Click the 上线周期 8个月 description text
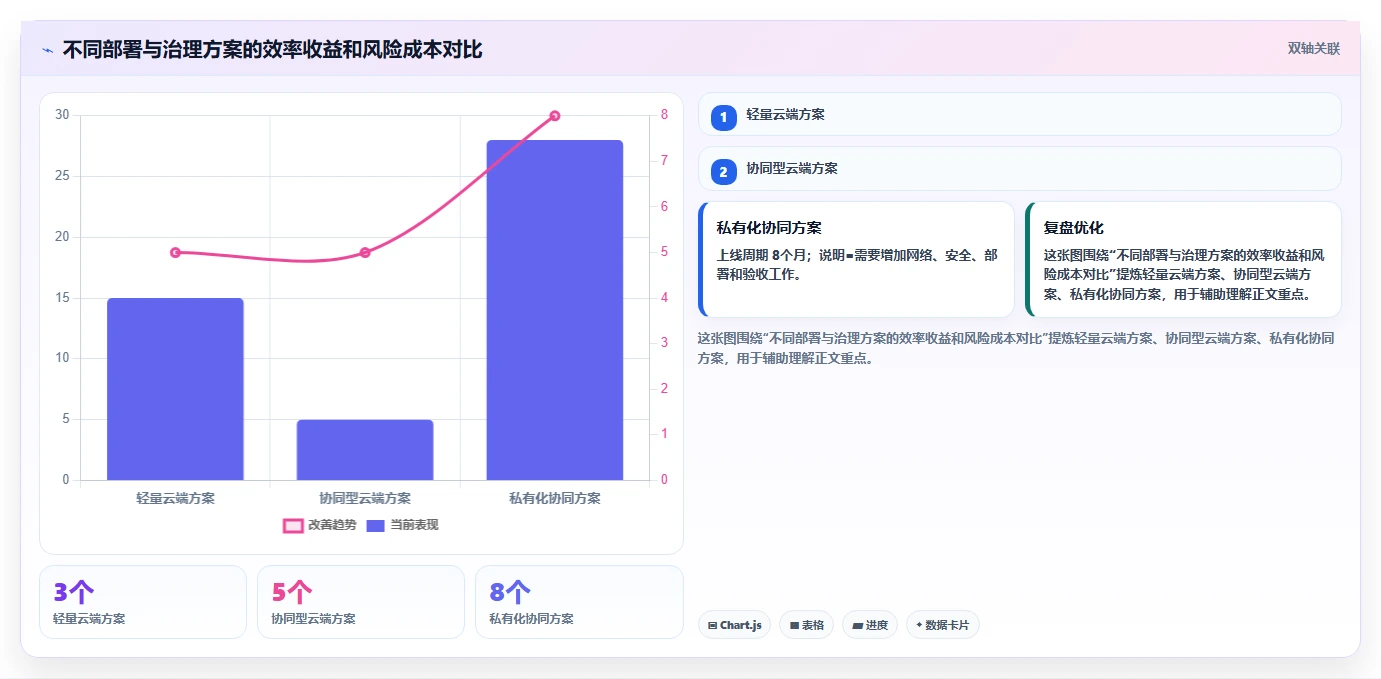Screen dimensions: 1381x679 857,265
